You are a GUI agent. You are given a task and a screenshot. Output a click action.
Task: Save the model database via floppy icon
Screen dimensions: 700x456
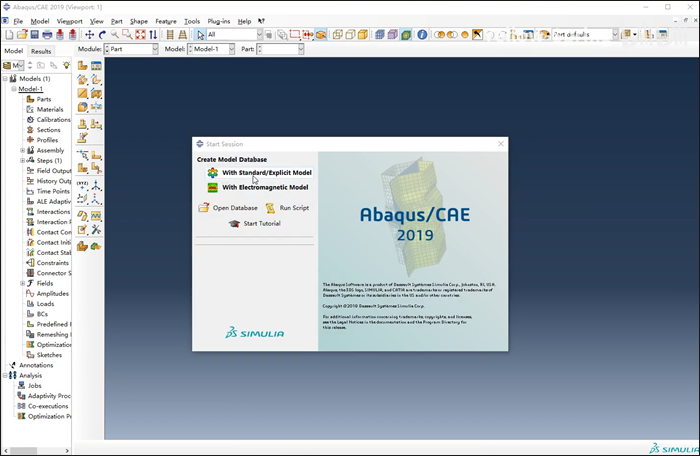pos(34,34)
